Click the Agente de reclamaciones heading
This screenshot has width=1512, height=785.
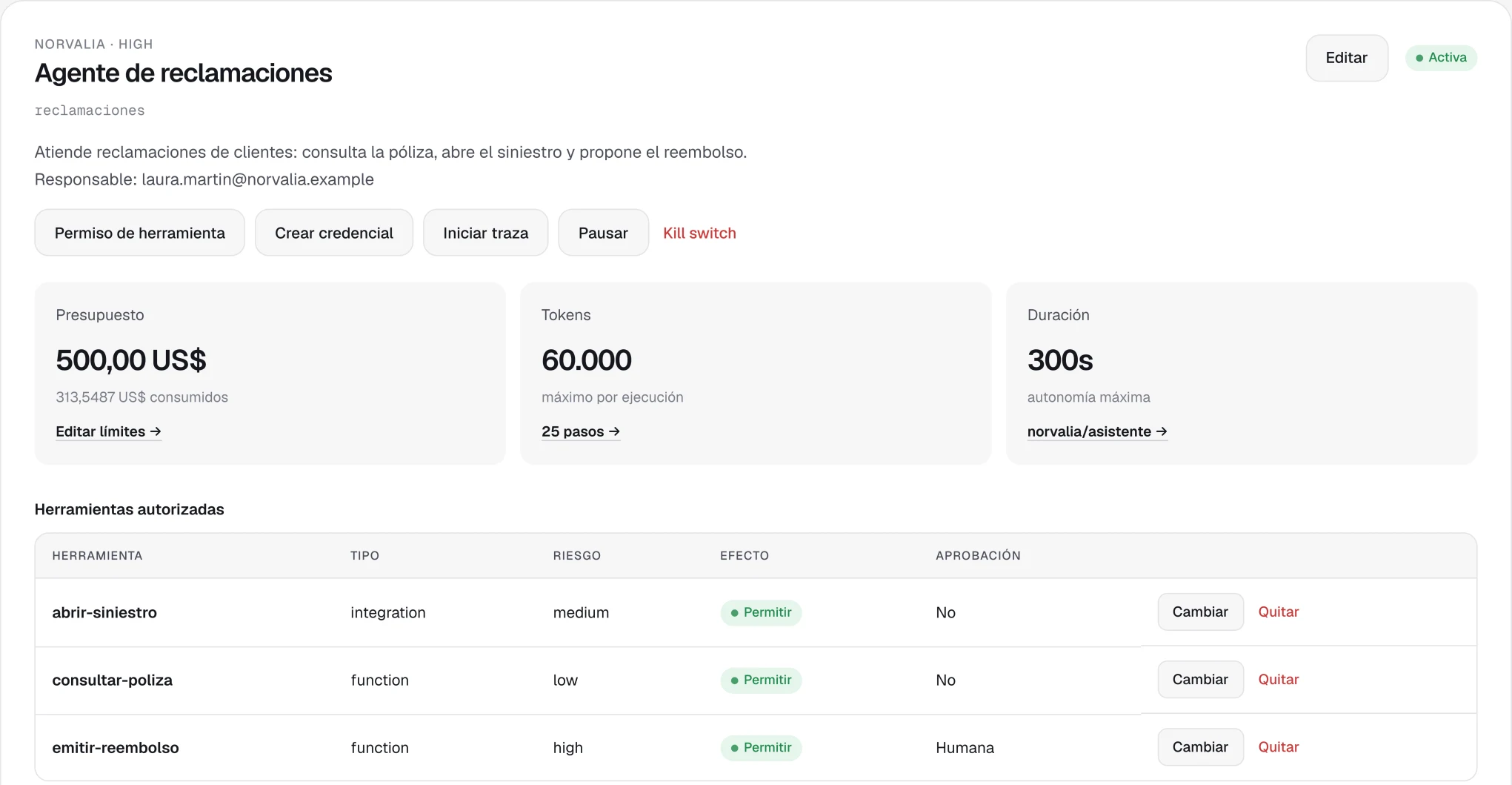[x=184, y=73]
